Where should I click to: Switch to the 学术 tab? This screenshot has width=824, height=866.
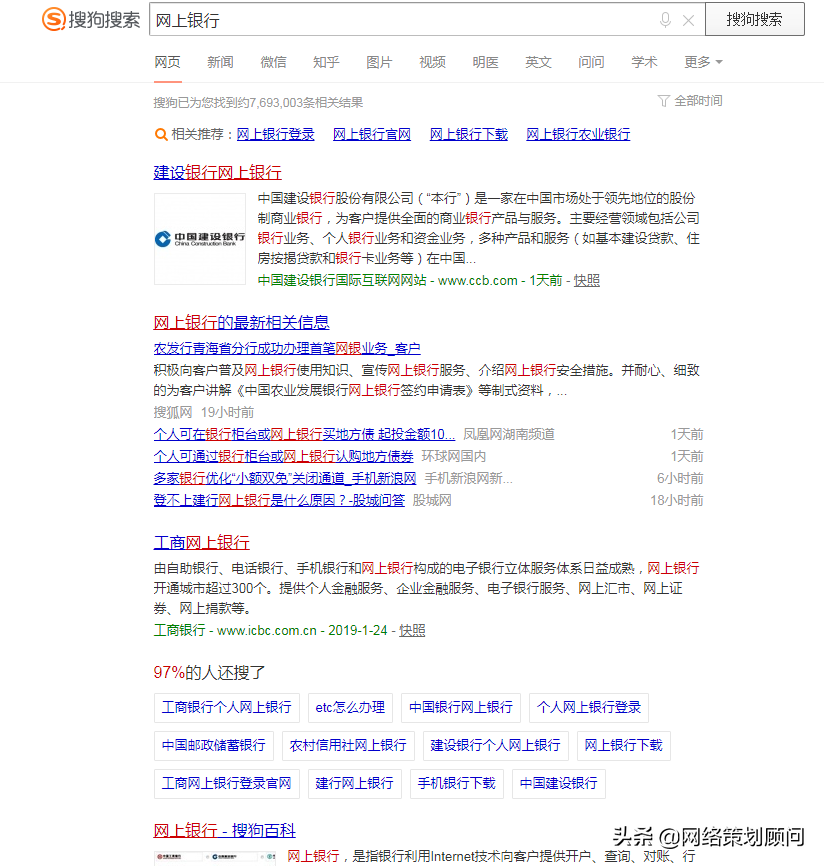click(645, 62)
